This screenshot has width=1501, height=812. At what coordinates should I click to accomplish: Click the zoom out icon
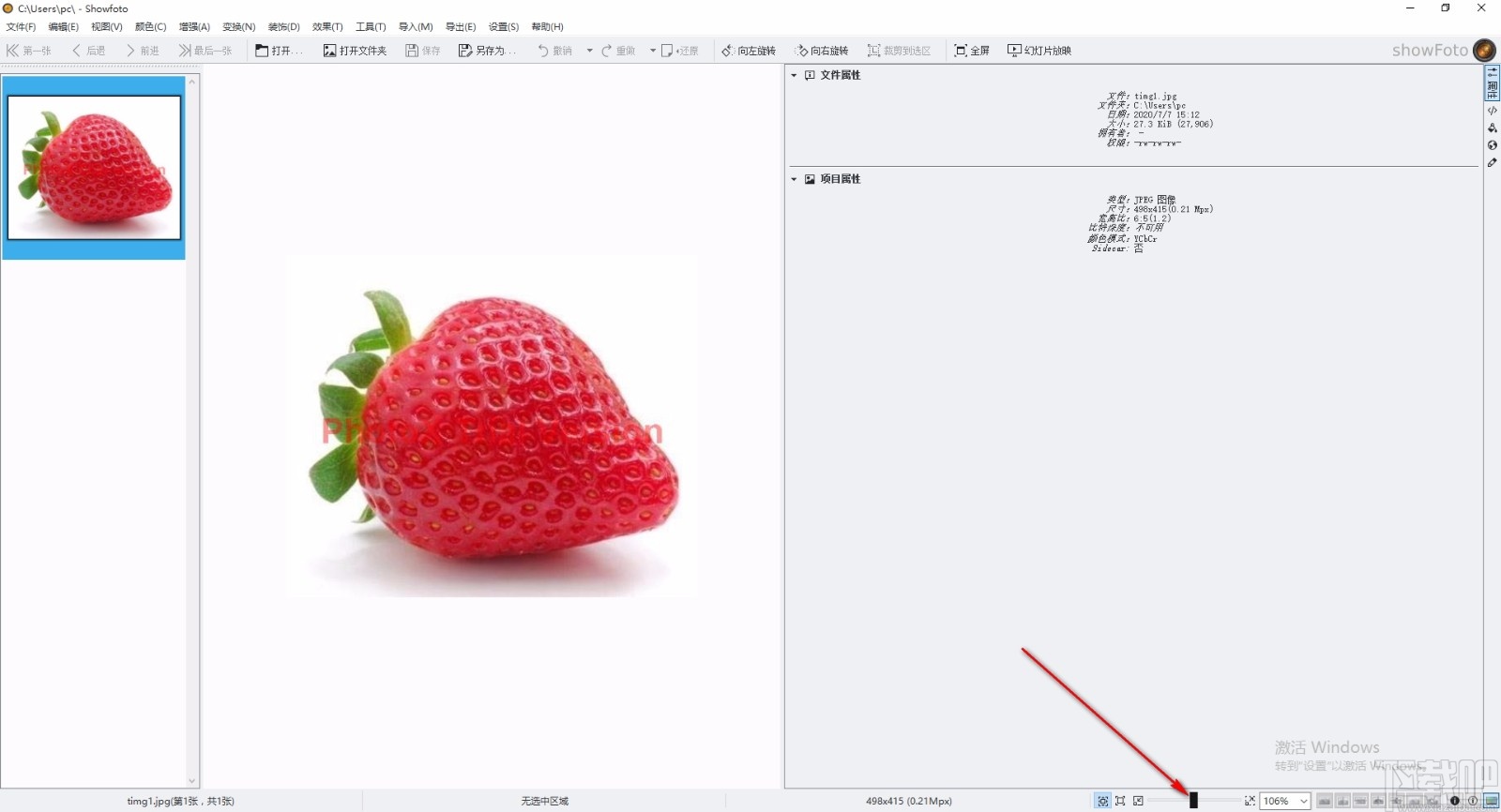pyautogui.click(x=1138, y=801)
